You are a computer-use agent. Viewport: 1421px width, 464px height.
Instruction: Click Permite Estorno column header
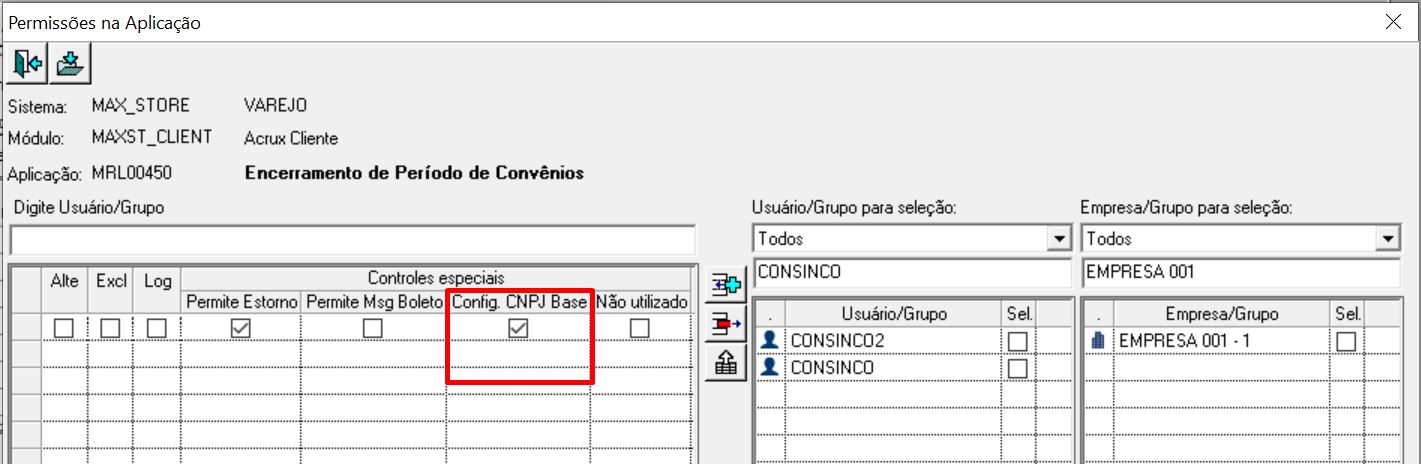click(241, 301)
